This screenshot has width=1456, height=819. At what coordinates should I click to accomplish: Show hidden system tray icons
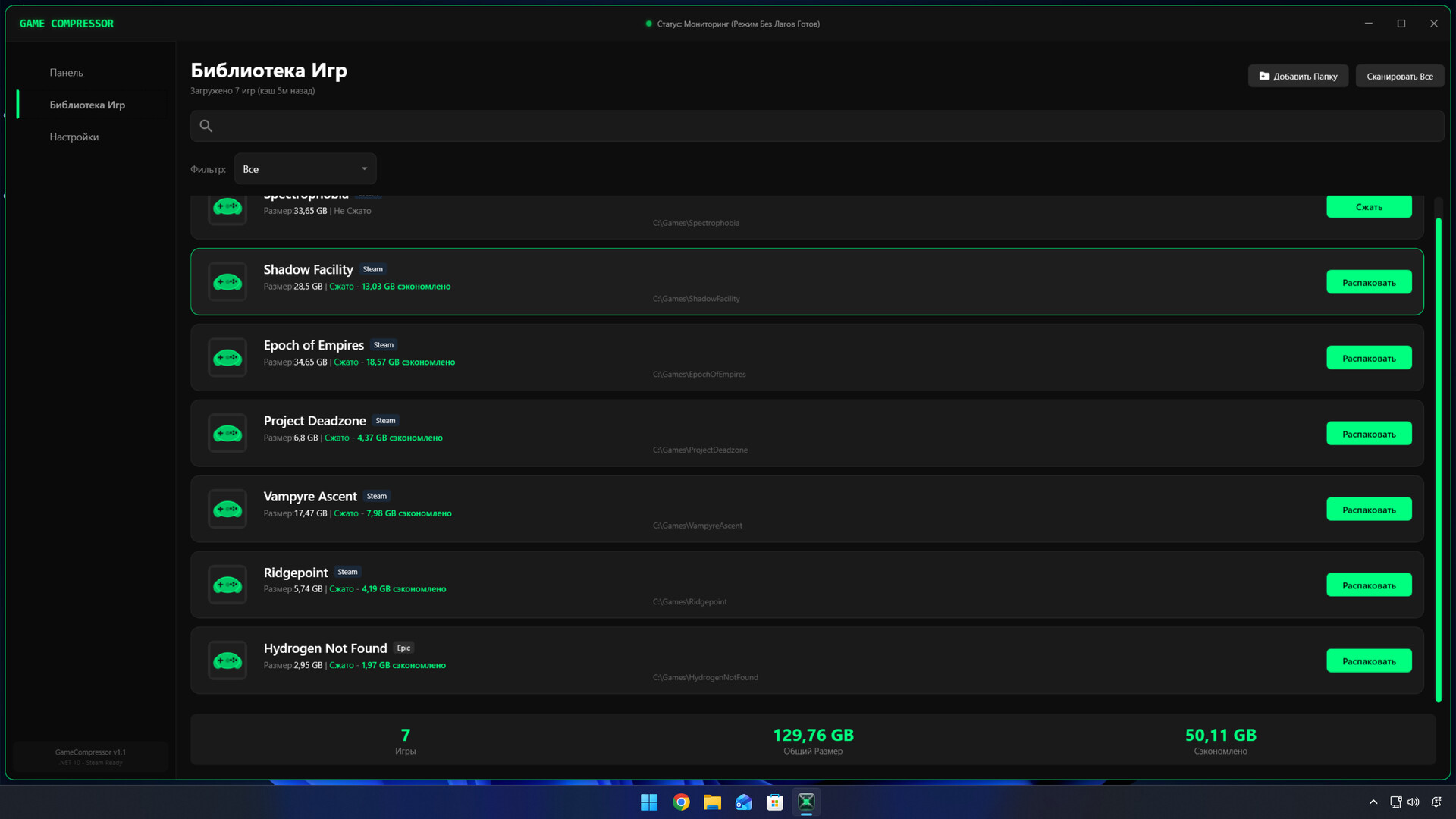1373,802
